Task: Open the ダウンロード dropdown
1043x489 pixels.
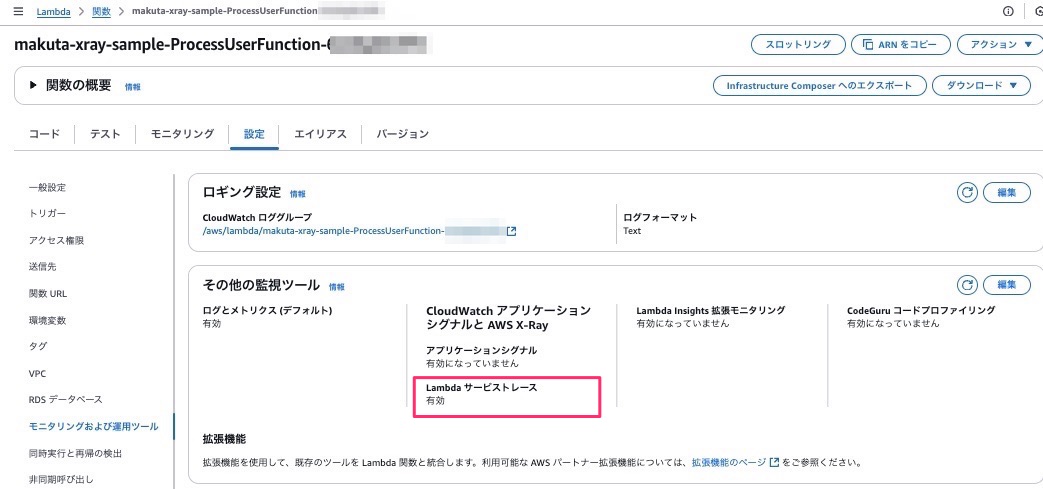Action: pyautogui.click(x=981, y=86)
